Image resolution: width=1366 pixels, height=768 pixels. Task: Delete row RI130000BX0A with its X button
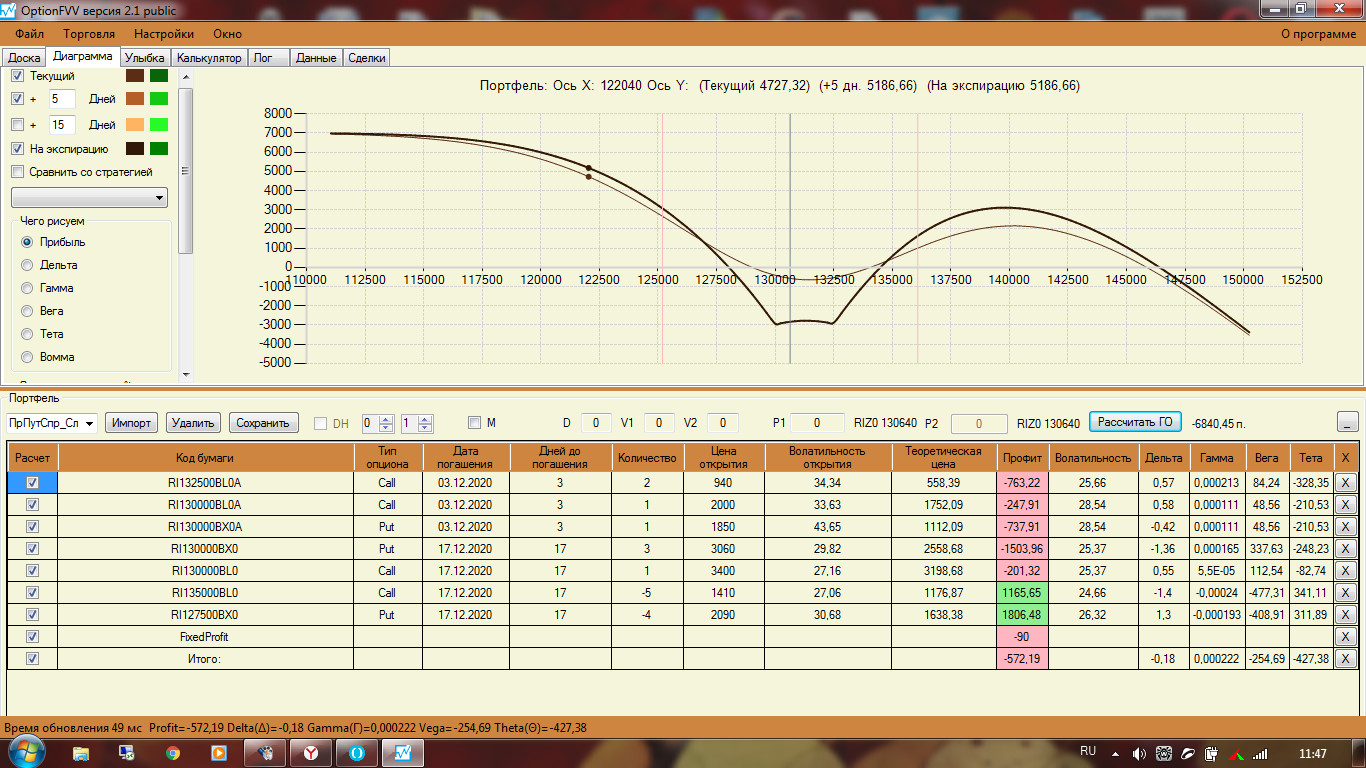1345,526
